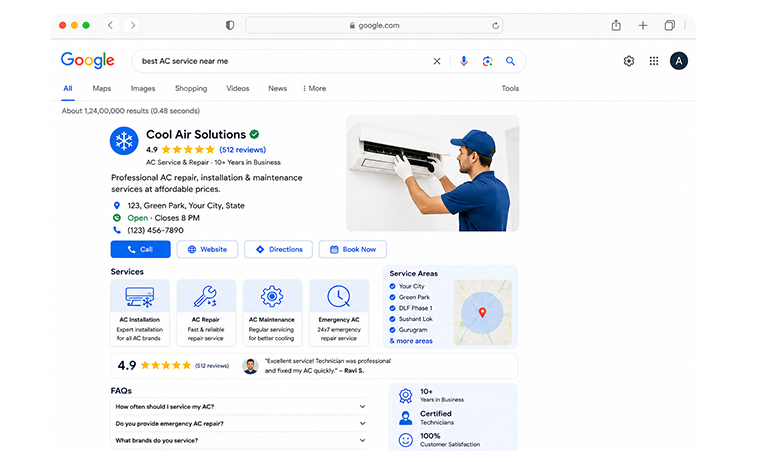The image size is (768, 462).
Task: Click the small (512 reviews) link by 4.9
Action: [x=212, y=366]
